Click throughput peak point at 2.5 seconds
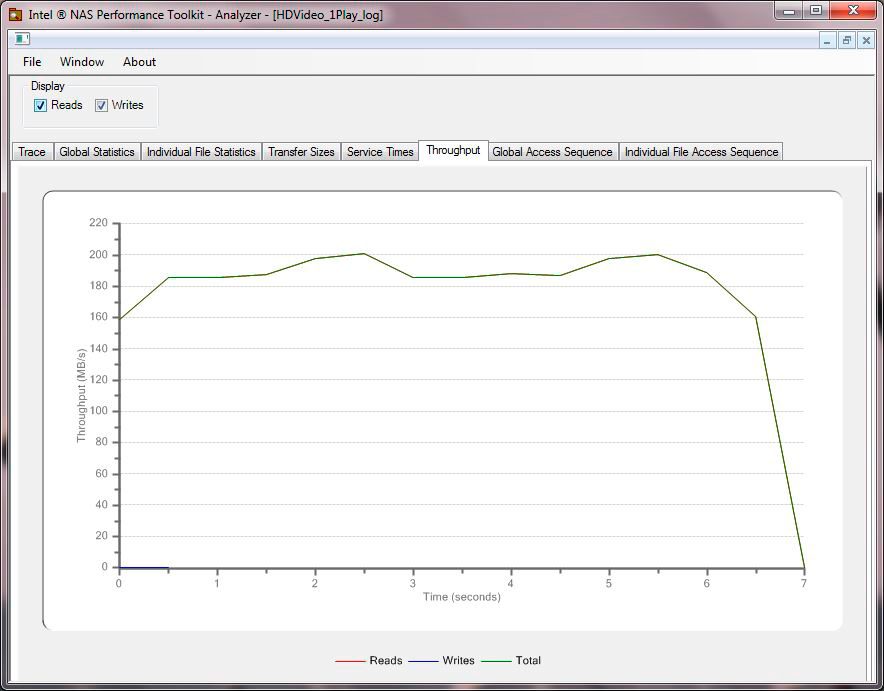Screen dimensions: 884x691 pos(364,254)
